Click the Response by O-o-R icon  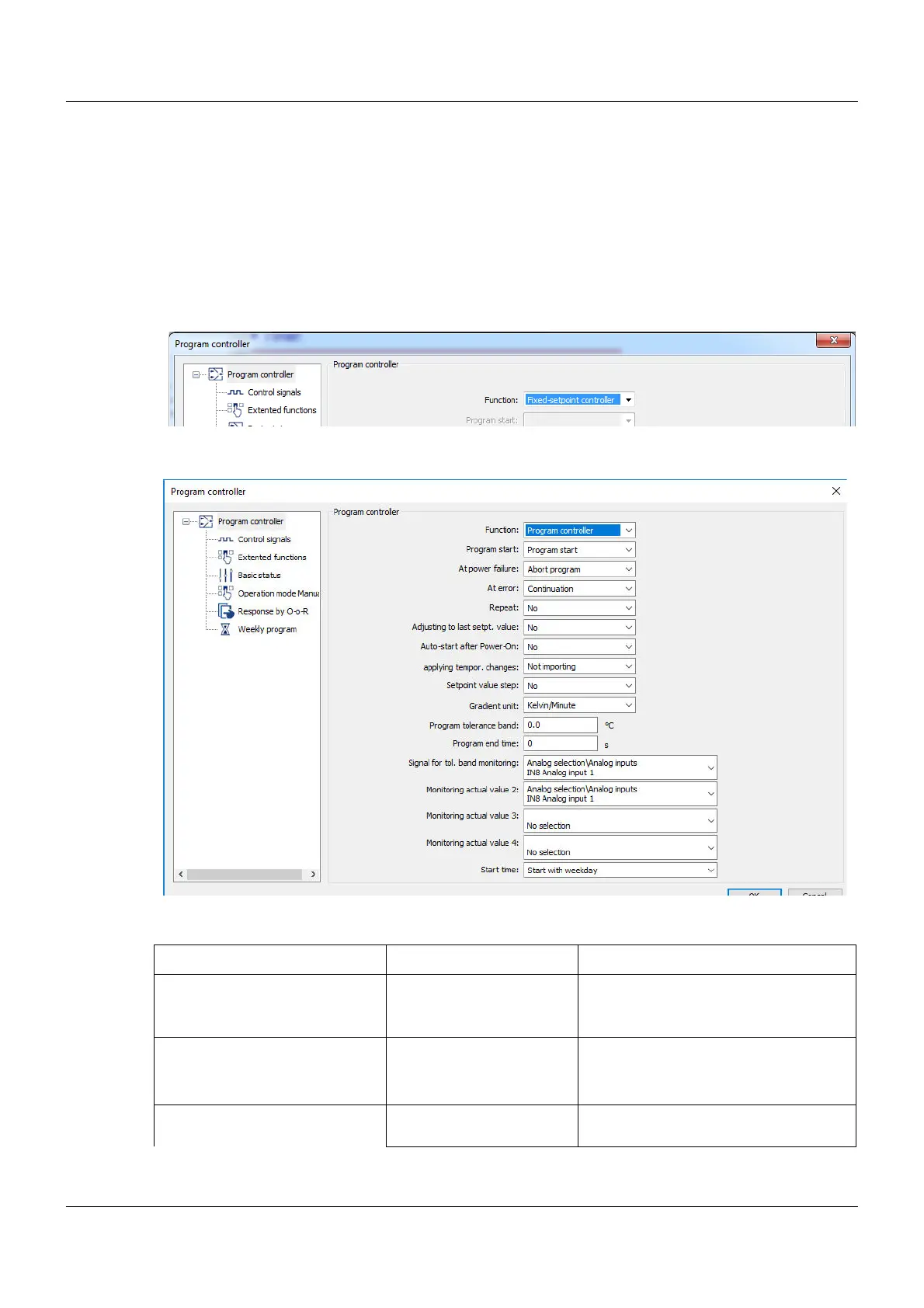(x=225, y=611)
